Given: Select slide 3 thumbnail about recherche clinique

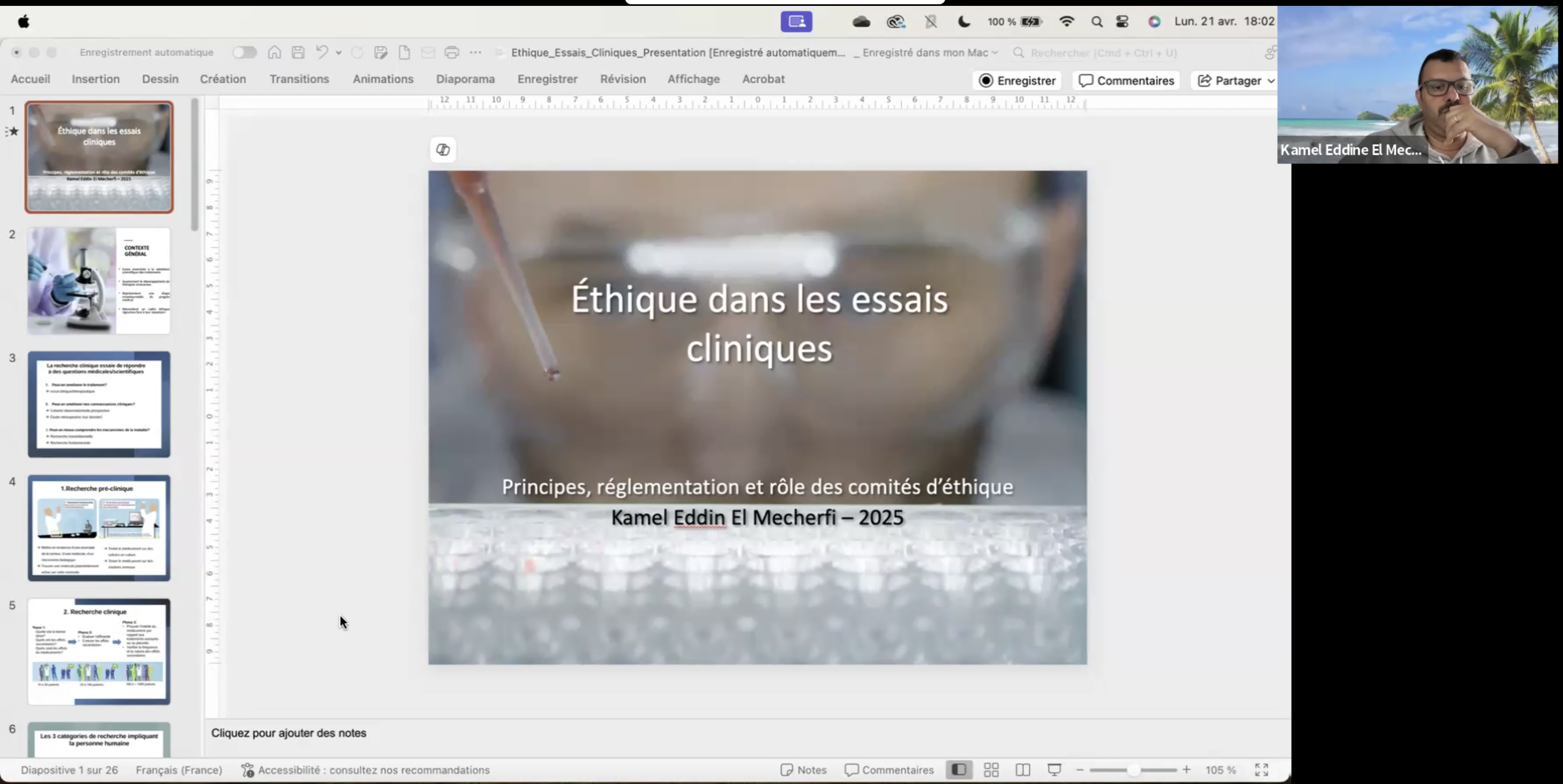Looking at the screenshot, I should pyautogui.click(x=99, y=404).
